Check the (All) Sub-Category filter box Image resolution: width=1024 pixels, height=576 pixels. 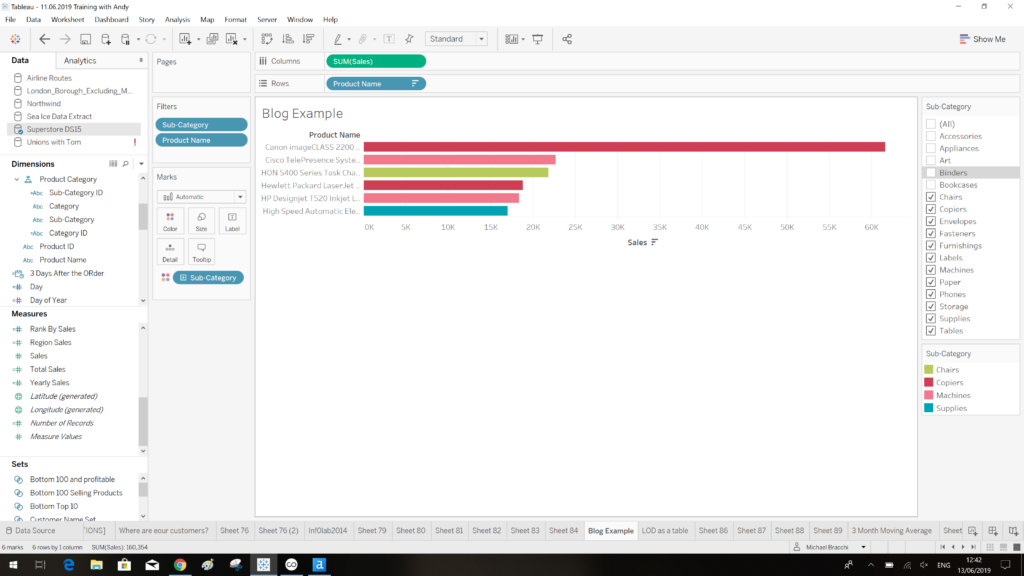931,124
